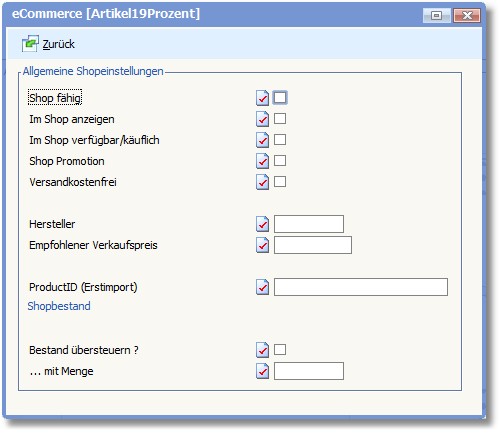Click red-check icon beside mit Menge
This screenshot has width=500, height=433.
pyautogui.click(x=262, y=371)
